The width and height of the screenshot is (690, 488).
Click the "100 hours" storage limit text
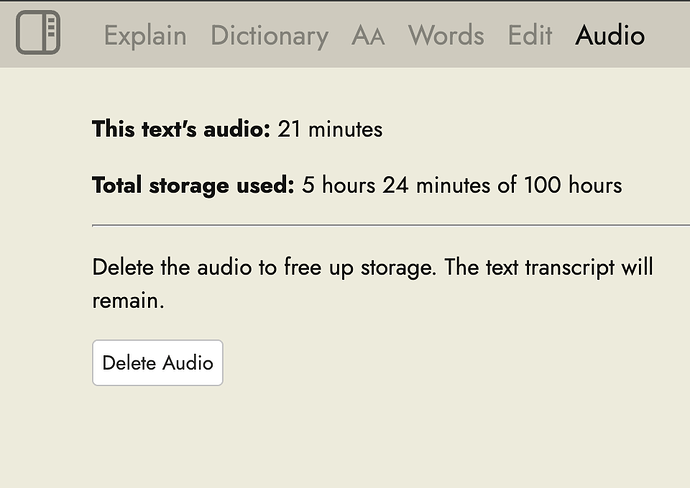point(573,185)
